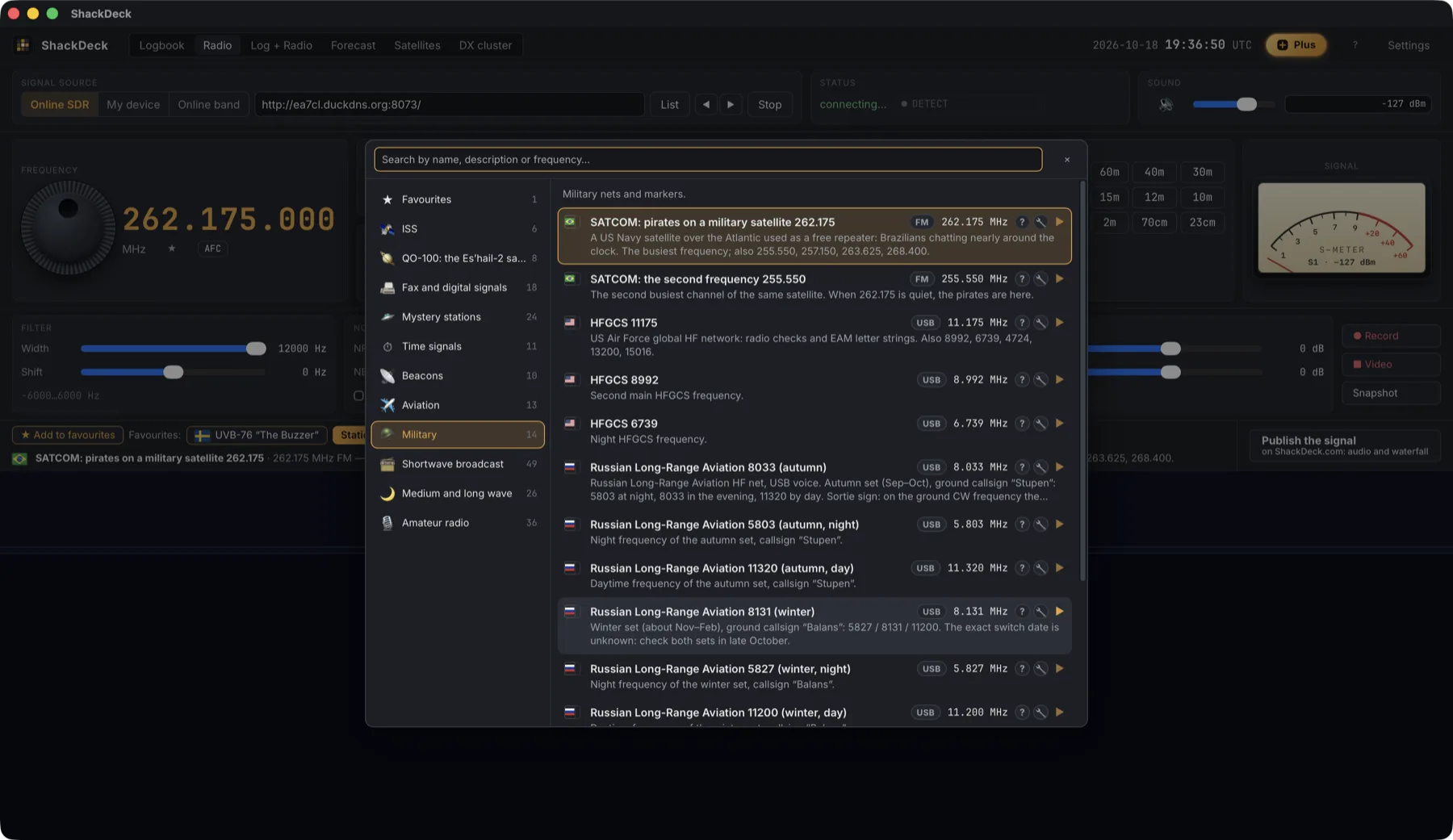Screen dimensions: 1453x840
Task: Switch signal source to My device
Action: click(133, 104)
